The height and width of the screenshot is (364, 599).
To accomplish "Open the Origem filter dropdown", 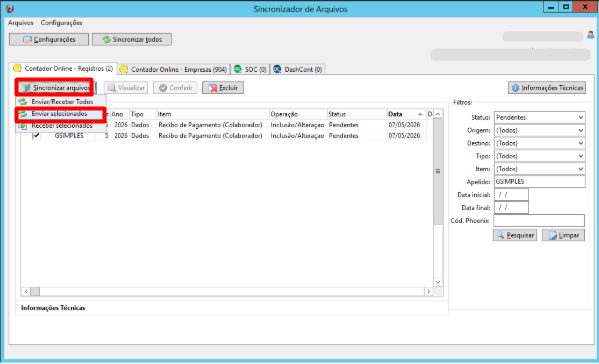I will click(539, 130).
